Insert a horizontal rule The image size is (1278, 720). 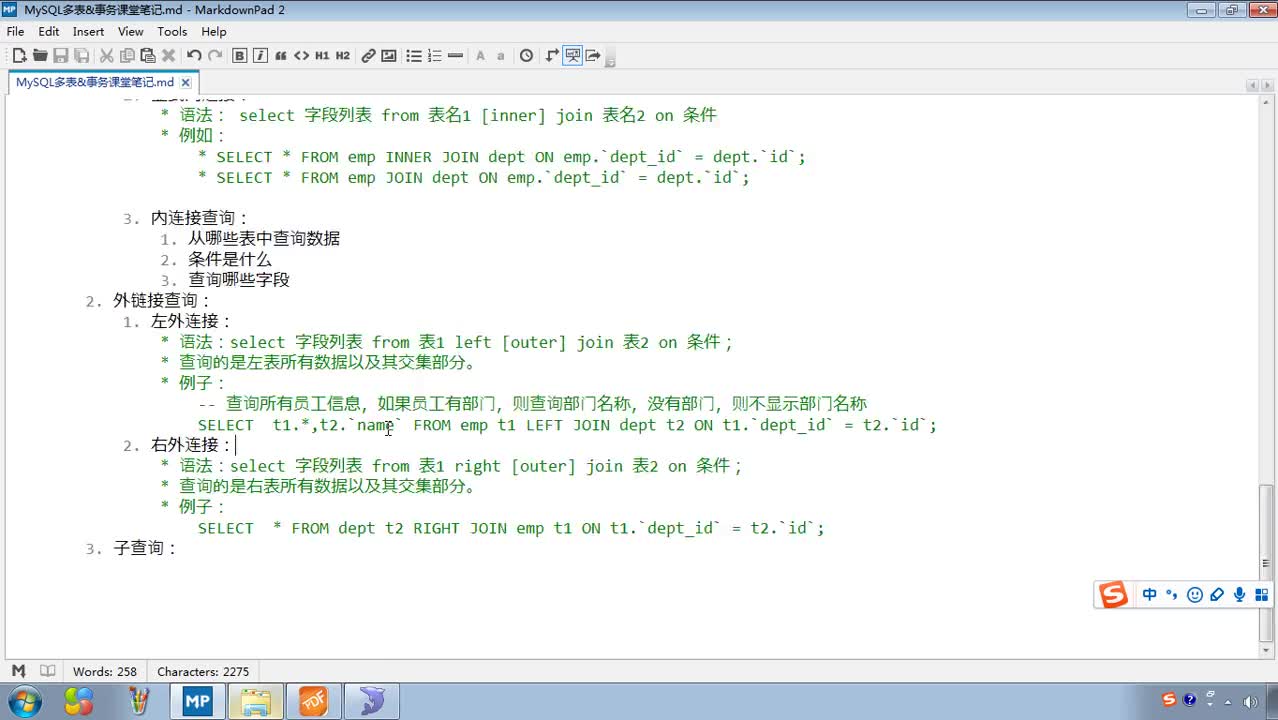point(456,56)
